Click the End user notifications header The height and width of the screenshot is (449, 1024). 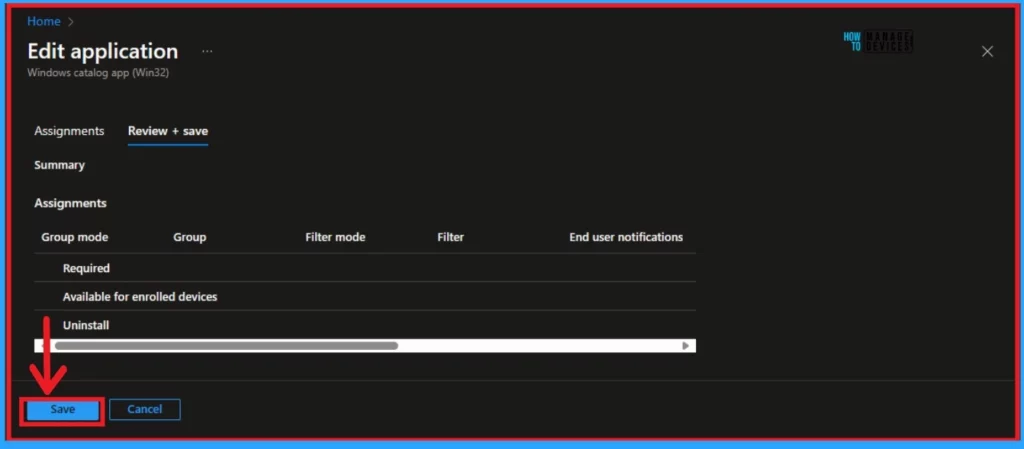pyautogui.click(x=626, y=237)
